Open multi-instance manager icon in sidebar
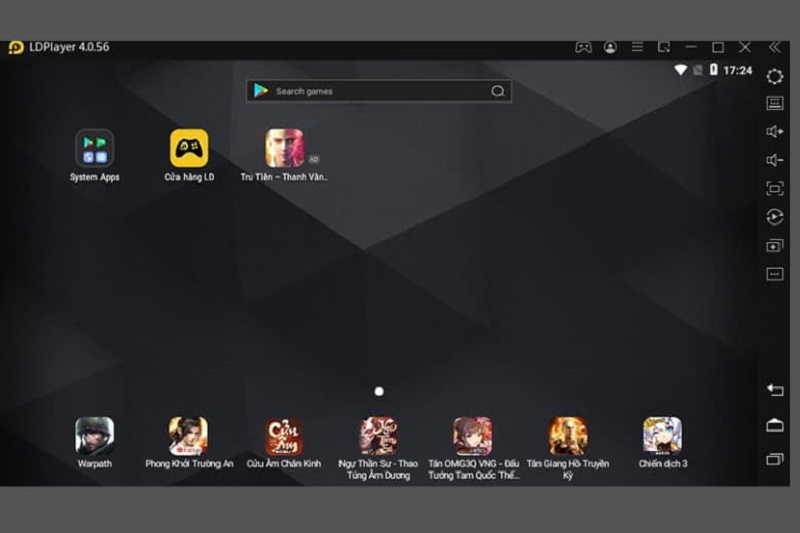Image resolution: width=800 pixels, height=533 pixels. [x=774, y=246]
